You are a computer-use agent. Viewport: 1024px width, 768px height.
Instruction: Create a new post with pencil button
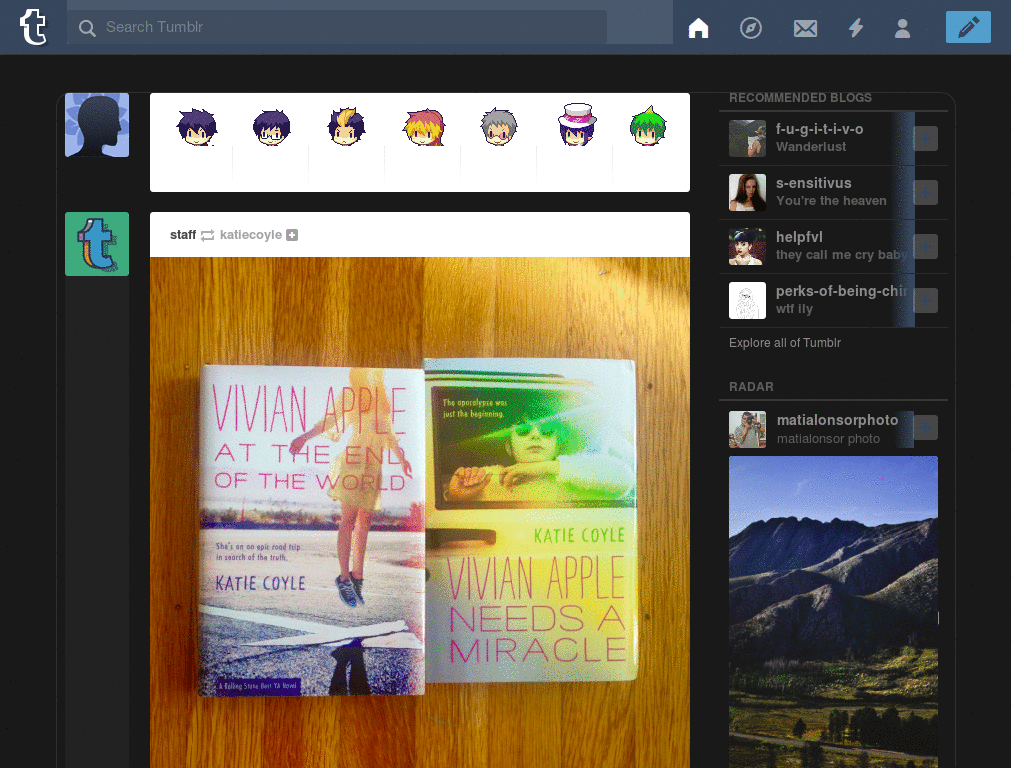(x=968, y=27)
